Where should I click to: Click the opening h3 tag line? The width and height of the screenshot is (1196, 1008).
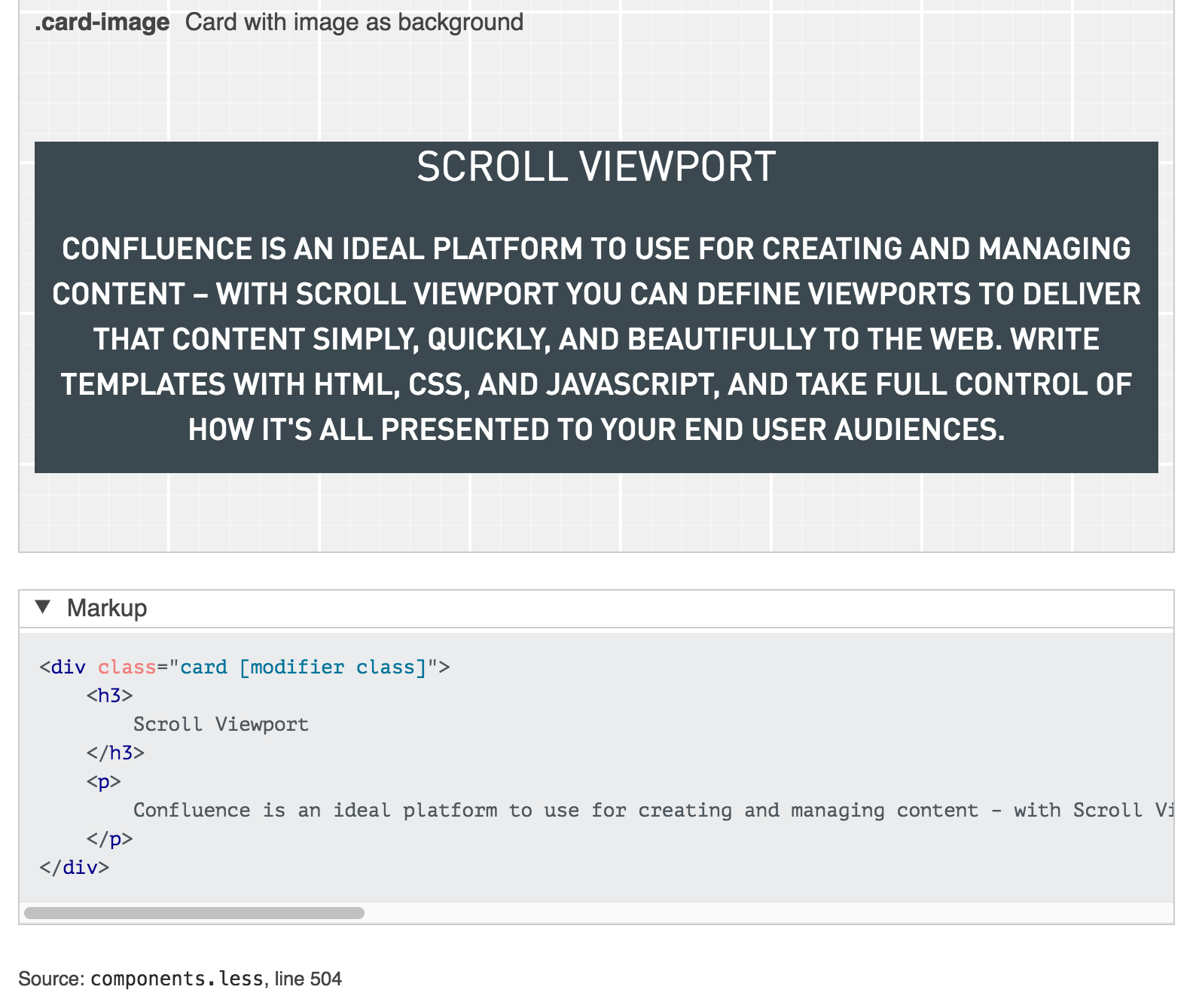pyautogui.click(x=110, y=695)
